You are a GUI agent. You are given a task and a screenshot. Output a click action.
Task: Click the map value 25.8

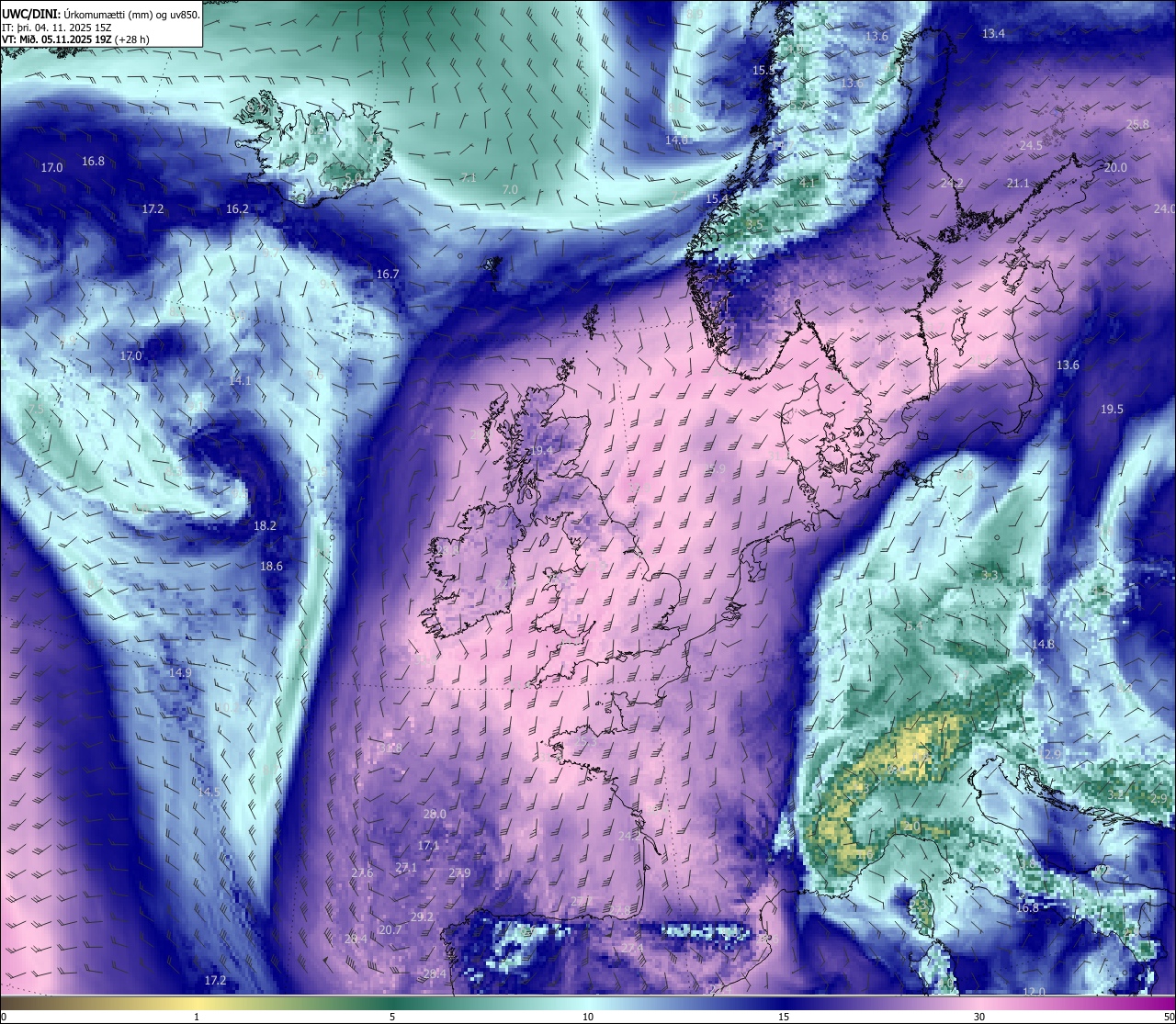click(x=1137, y=125)
